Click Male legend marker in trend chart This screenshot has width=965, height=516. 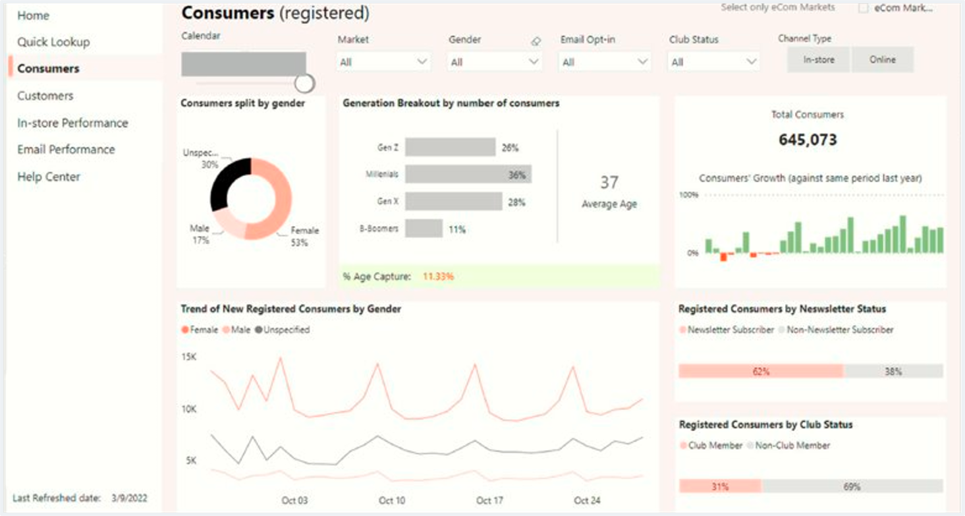click(226, 330)
